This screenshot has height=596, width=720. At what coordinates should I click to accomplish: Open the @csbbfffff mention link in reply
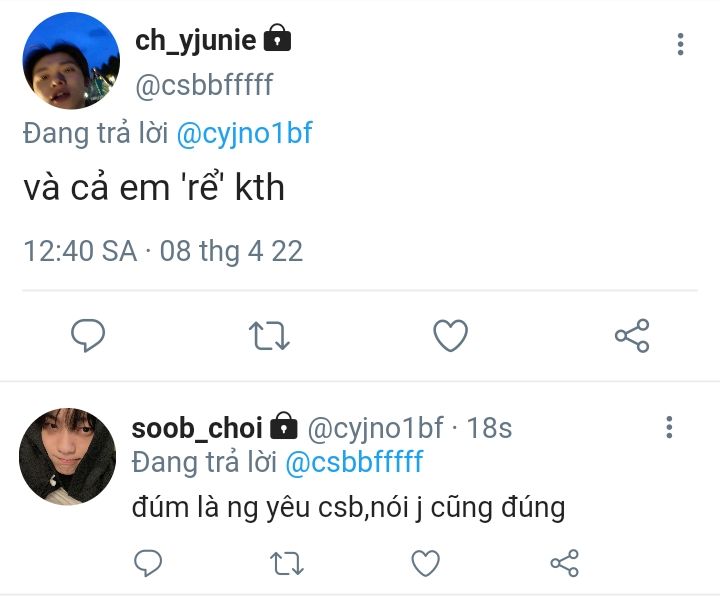(x=354, y=462)
